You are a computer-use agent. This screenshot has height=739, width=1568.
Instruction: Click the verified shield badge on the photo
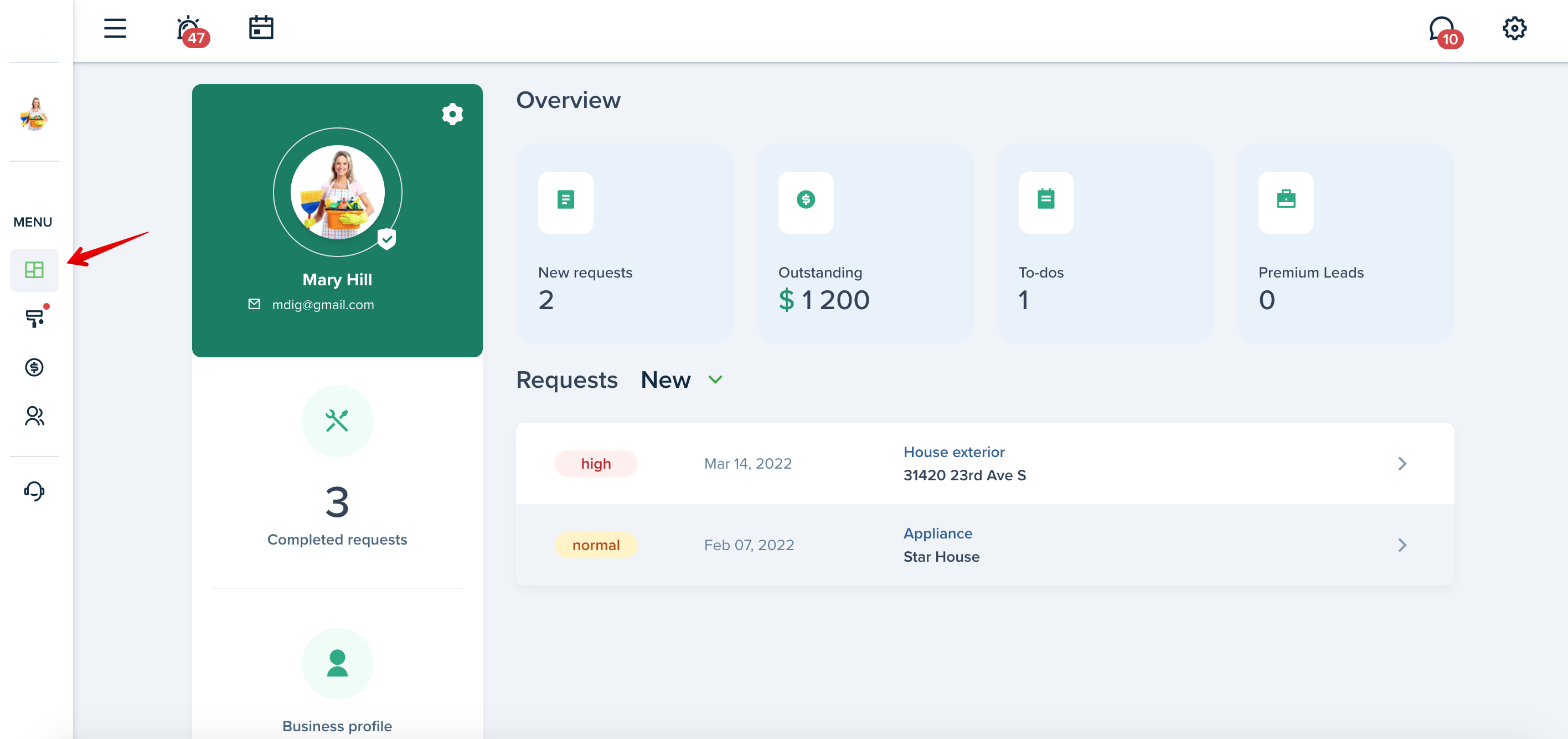click(386, 239)
